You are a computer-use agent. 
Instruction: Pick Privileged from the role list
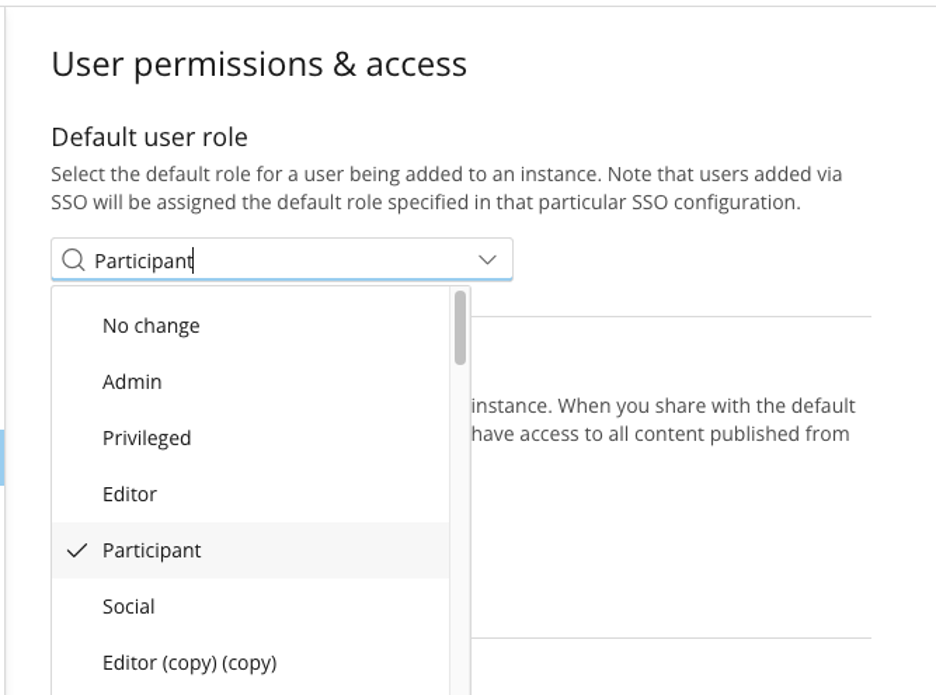coord(250,438)
